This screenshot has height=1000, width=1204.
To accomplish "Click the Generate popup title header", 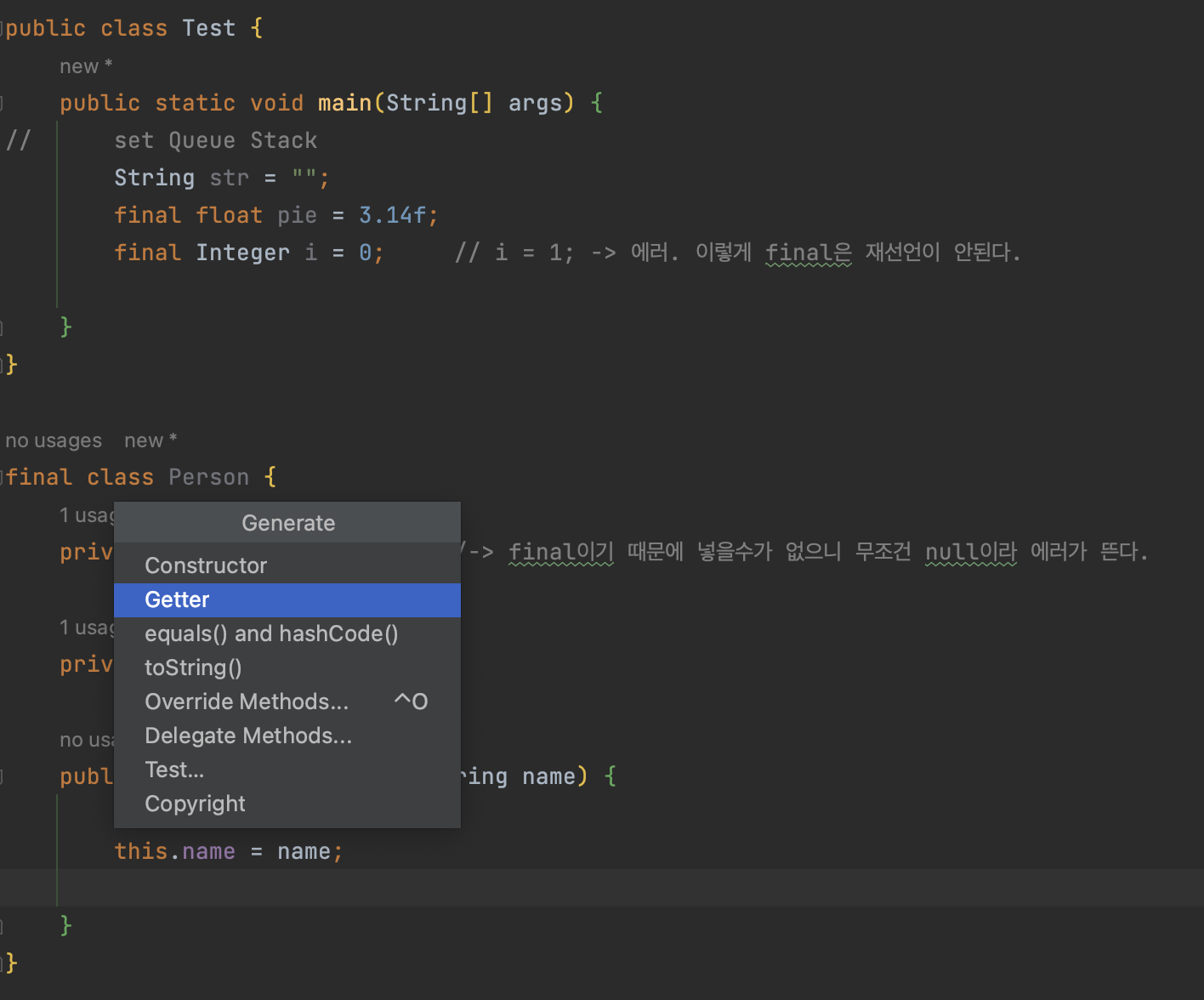I will point(287,523).
